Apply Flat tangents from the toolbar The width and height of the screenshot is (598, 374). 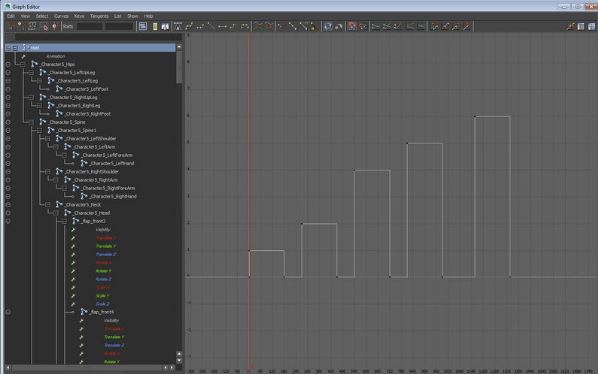(222, 26)
